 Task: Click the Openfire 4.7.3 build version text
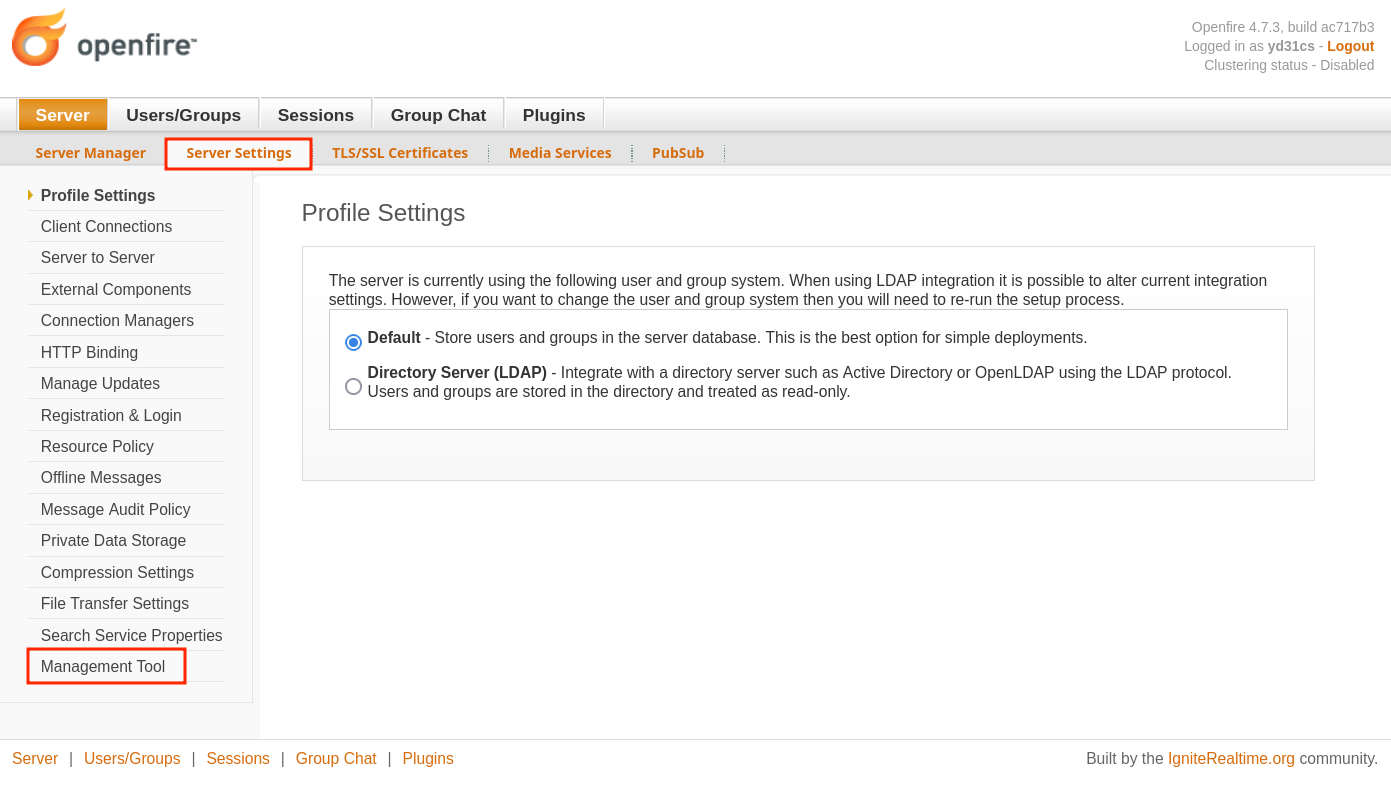tap(1283, 27)
